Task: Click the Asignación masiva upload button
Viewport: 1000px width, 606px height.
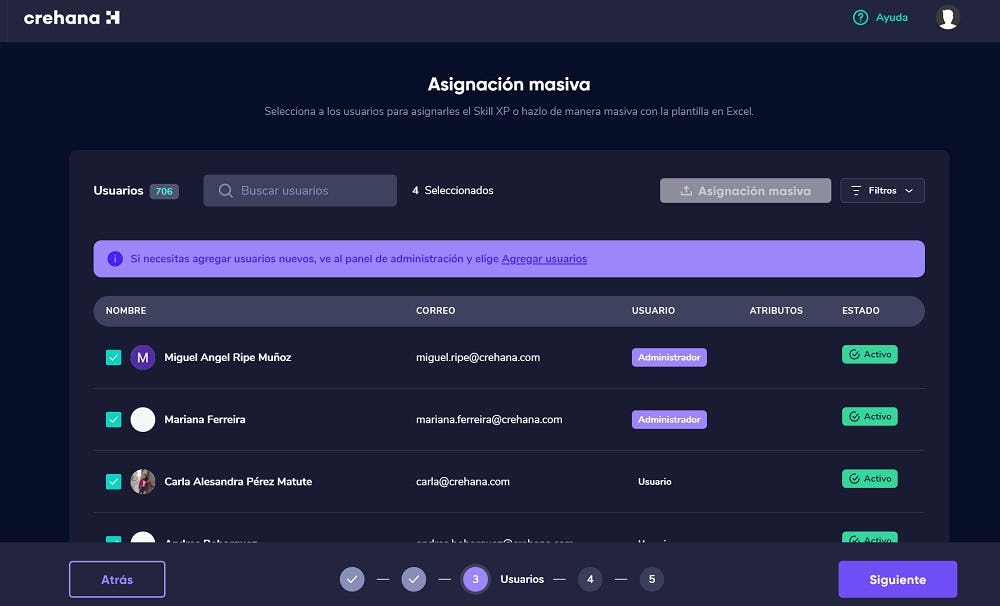Action: [x=745, y=191]
